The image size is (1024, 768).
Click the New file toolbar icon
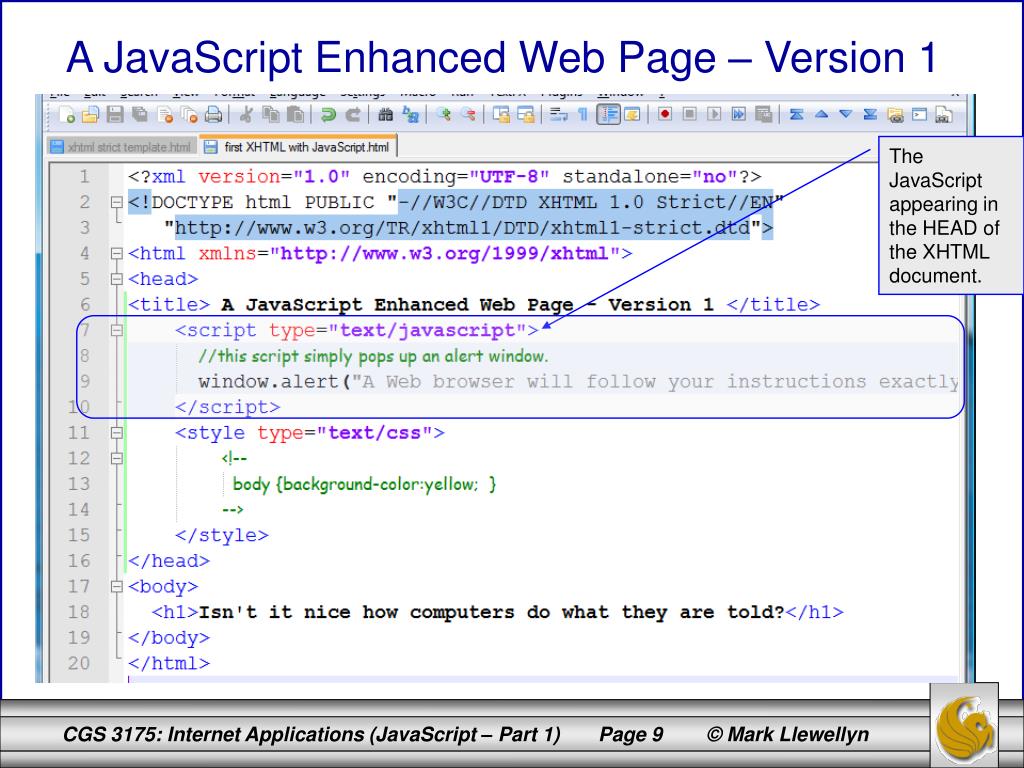66,115
